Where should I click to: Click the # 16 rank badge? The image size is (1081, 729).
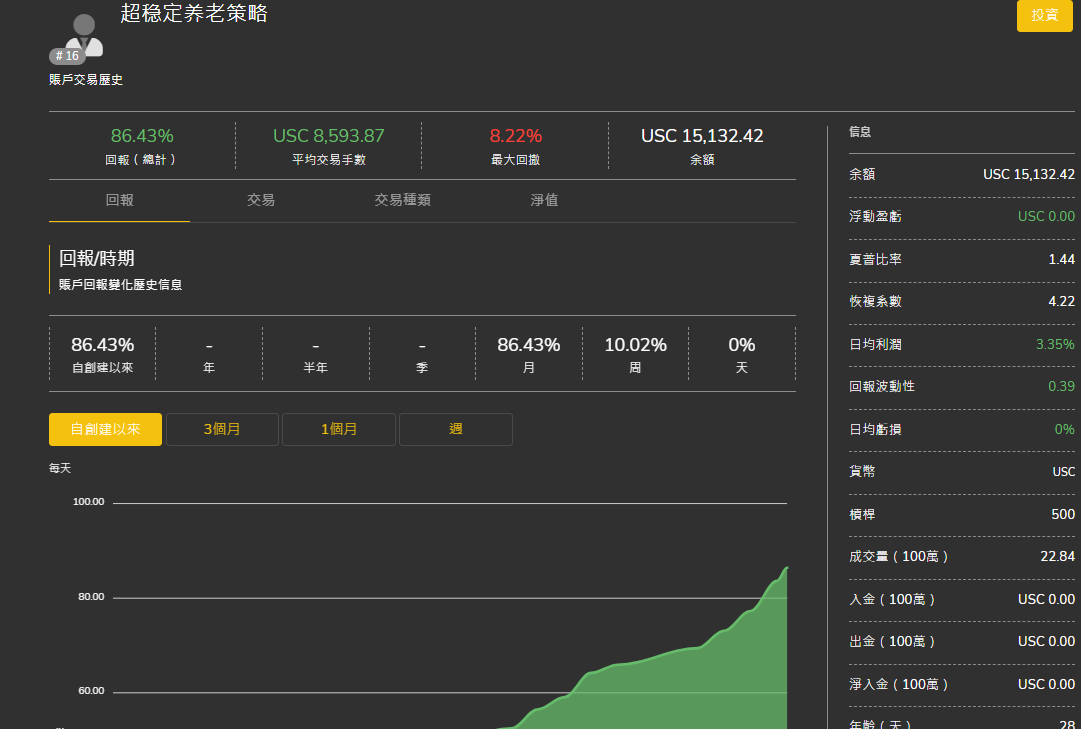[x=68, y=56]
